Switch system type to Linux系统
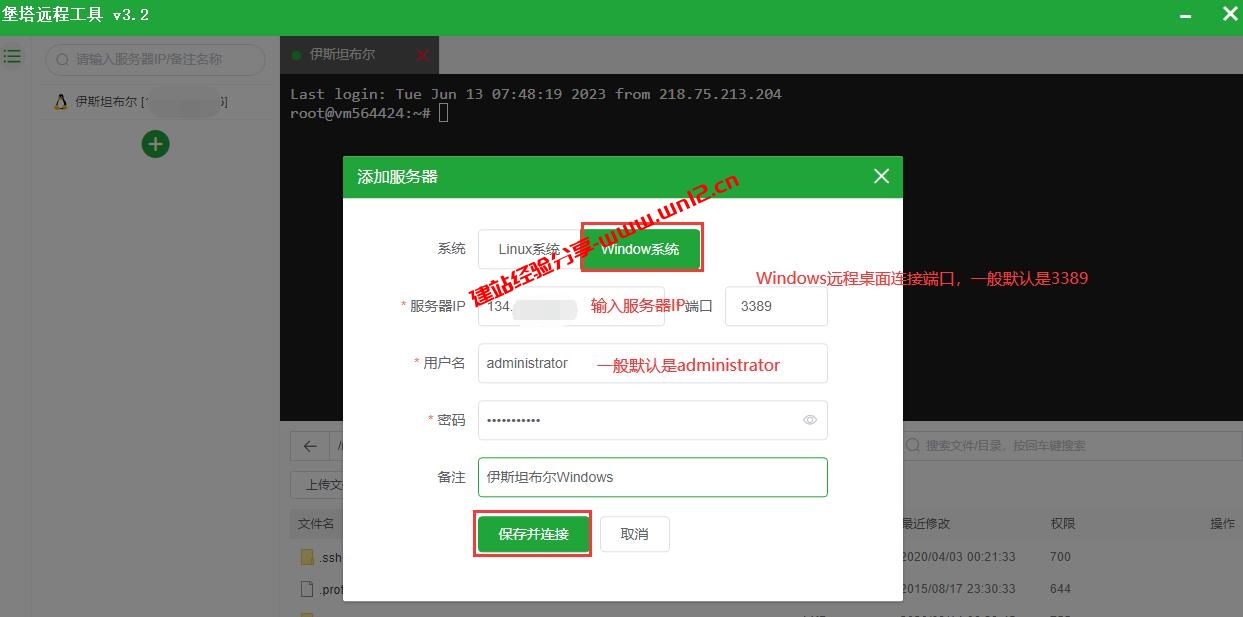The width and height of the screenshot is (1243, 617). [x=530, y=248]
